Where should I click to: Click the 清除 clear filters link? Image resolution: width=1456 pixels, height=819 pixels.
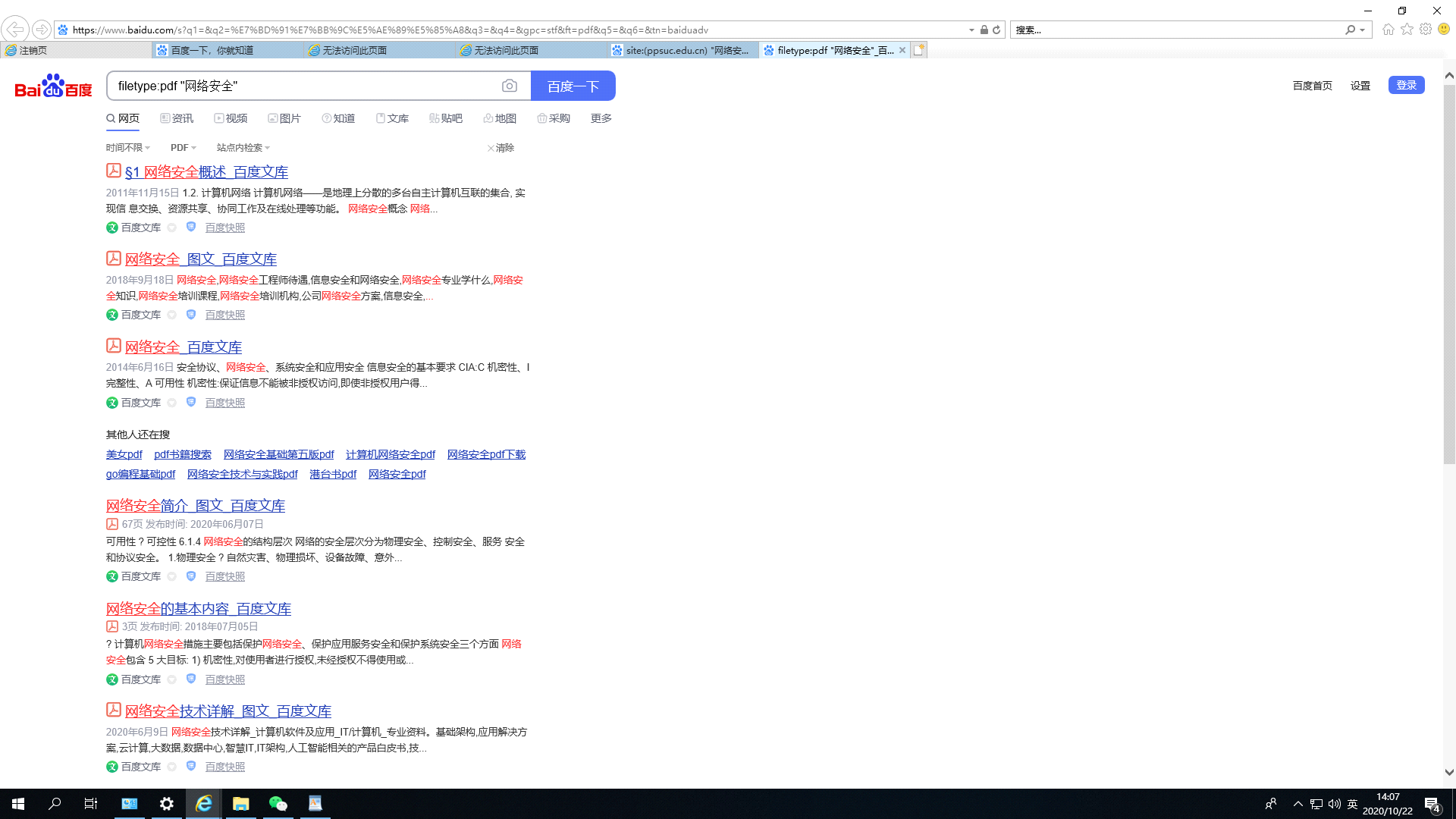tap(500, 148)
